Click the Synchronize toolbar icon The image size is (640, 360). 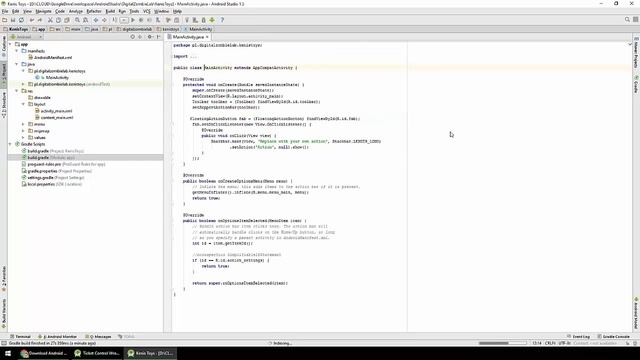[21, 20]
